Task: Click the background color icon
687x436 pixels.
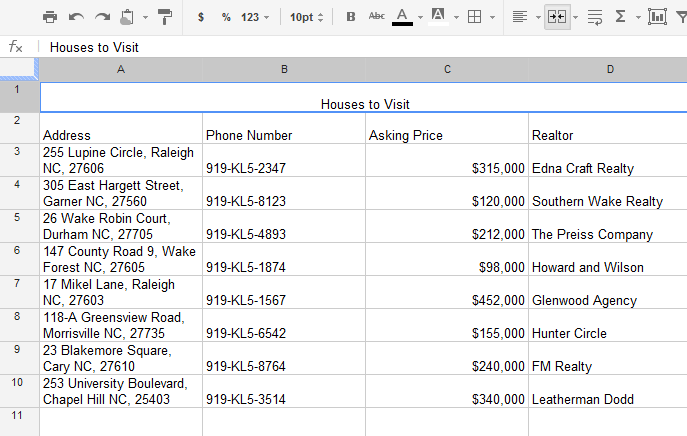Action: pos(438,17)
